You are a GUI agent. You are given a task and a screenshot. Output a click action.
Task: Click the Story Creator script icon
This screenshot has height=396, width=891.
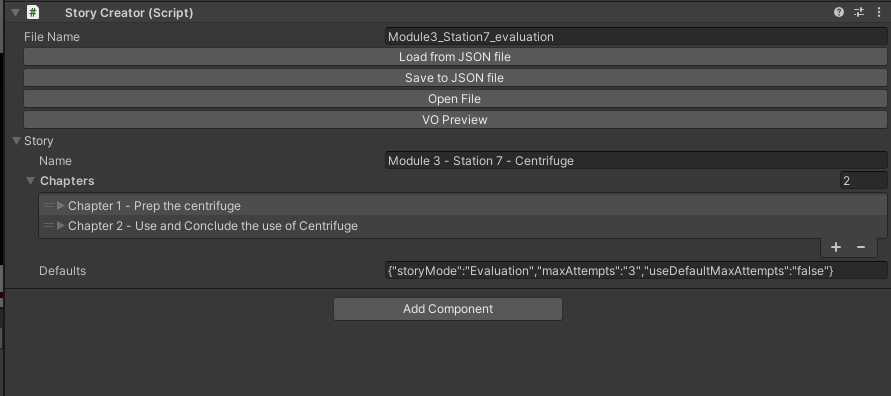pos(34,12)
